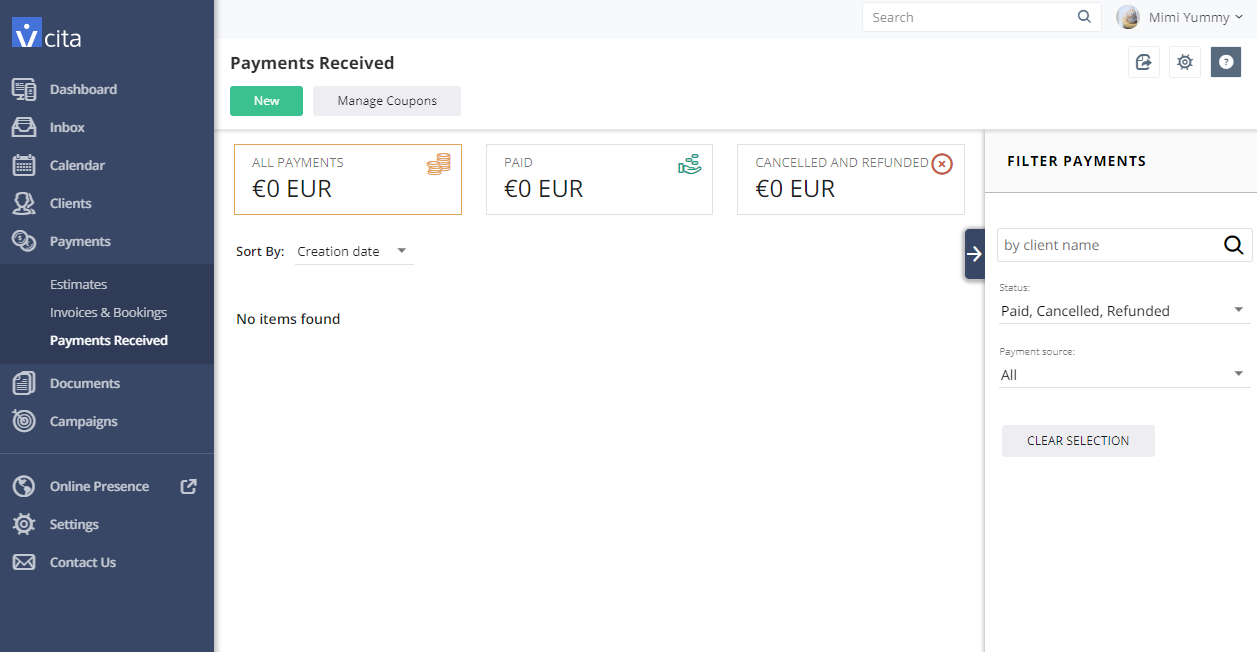1257x652 pixels.
Task: Focus the by client name field
Action: [1108, 245]
